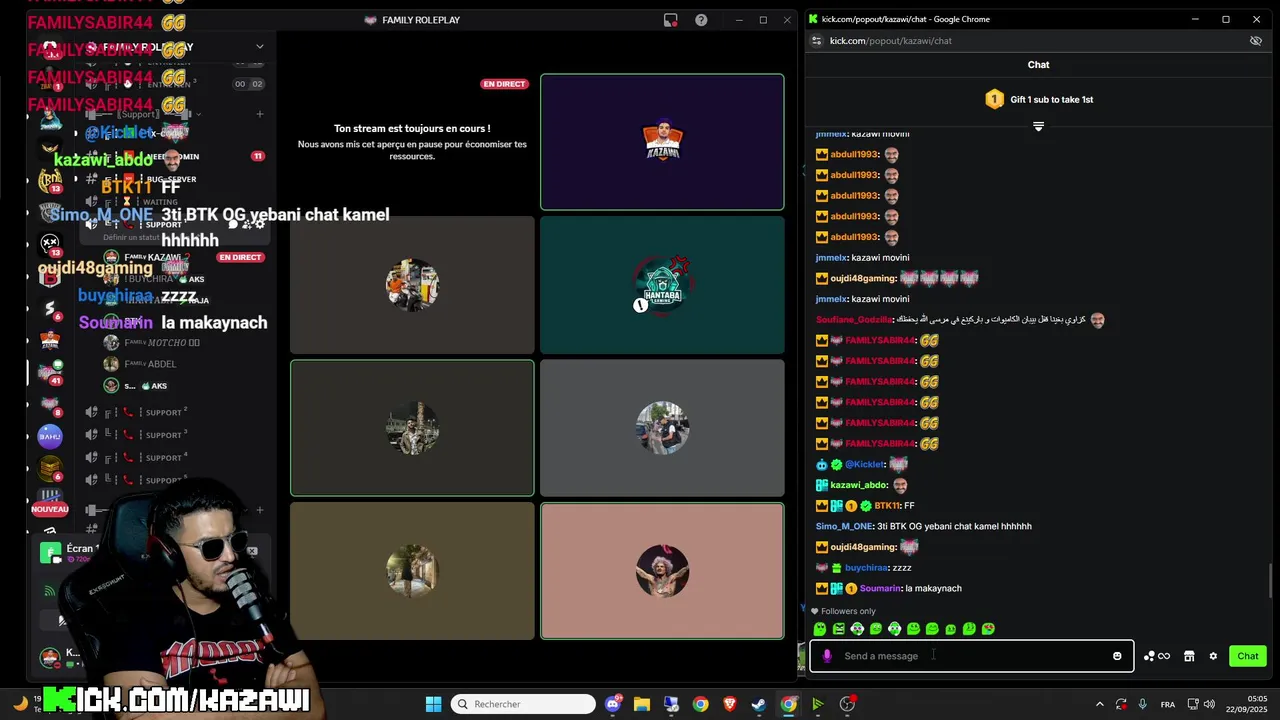1280x720 pixels.
Task: Open OBS Studio from the taskbar
Action: 847,704
